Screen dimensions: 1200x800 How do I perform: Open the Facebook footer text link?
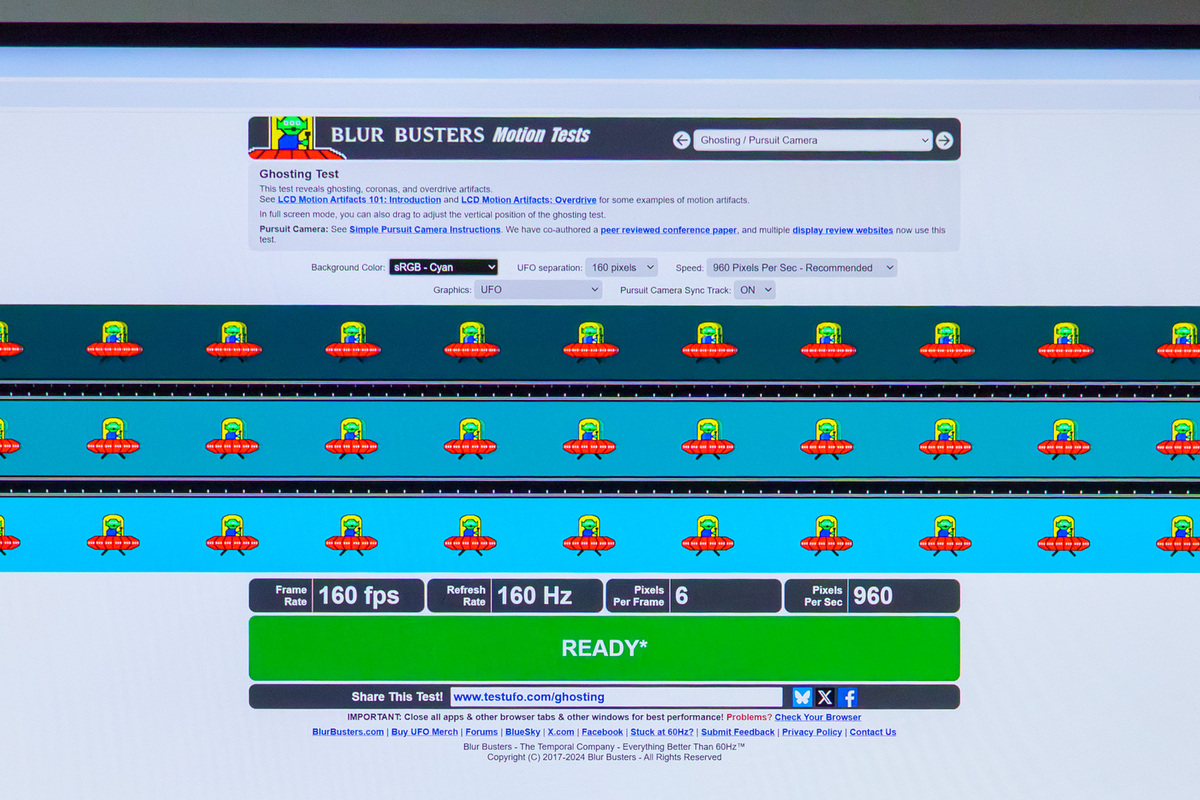click(x=602, y=732)
